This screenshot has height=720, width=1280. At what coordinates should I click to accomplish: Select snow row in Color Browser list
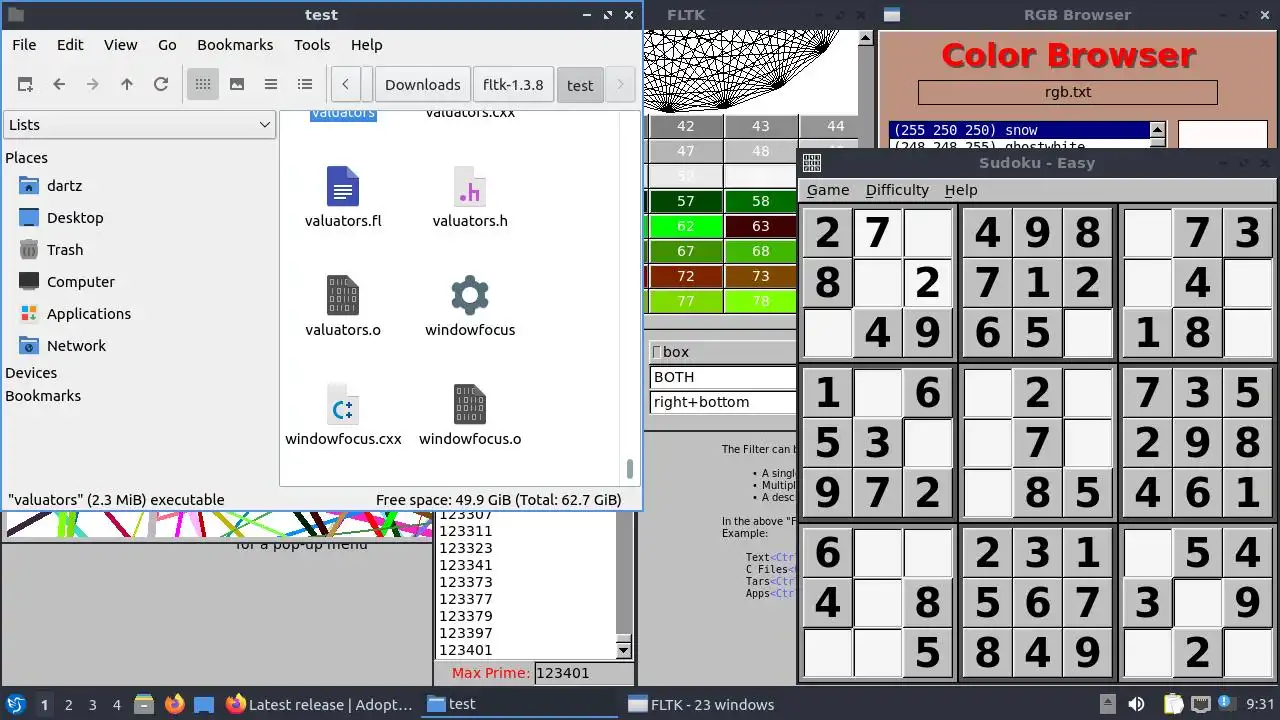click(1020, 130)
